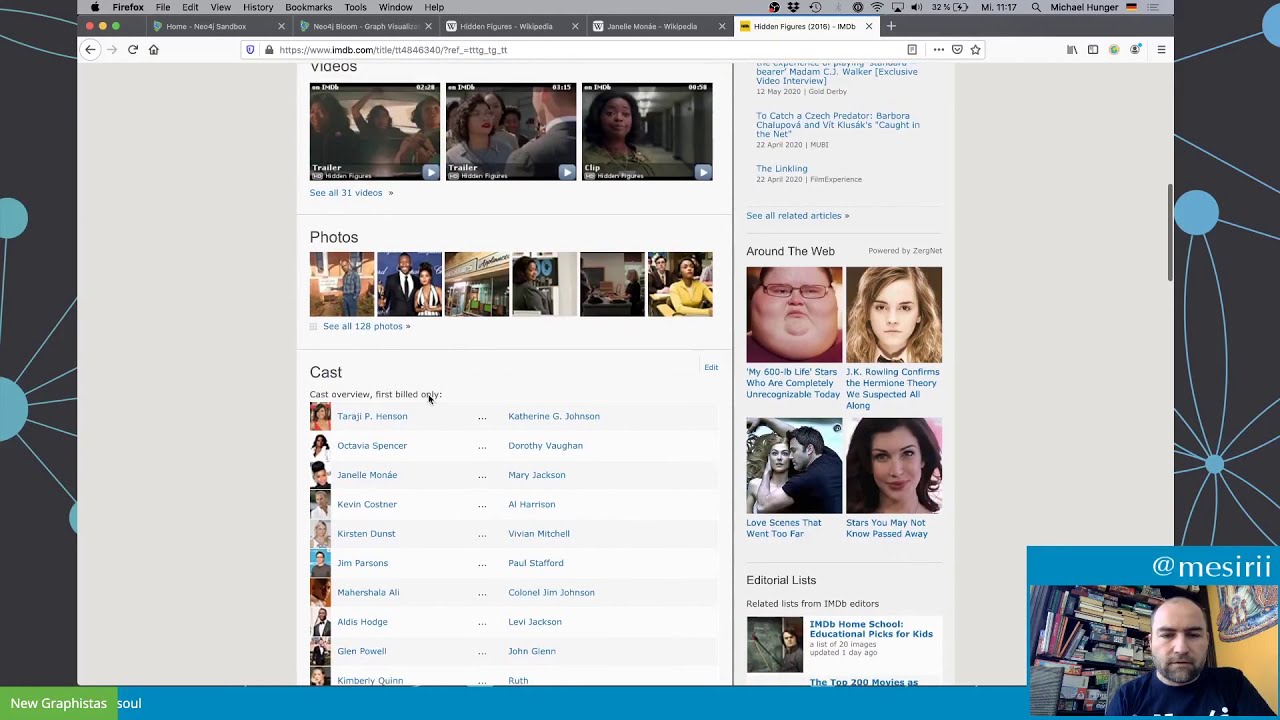Open See all 31 videos link

[351, 193]
